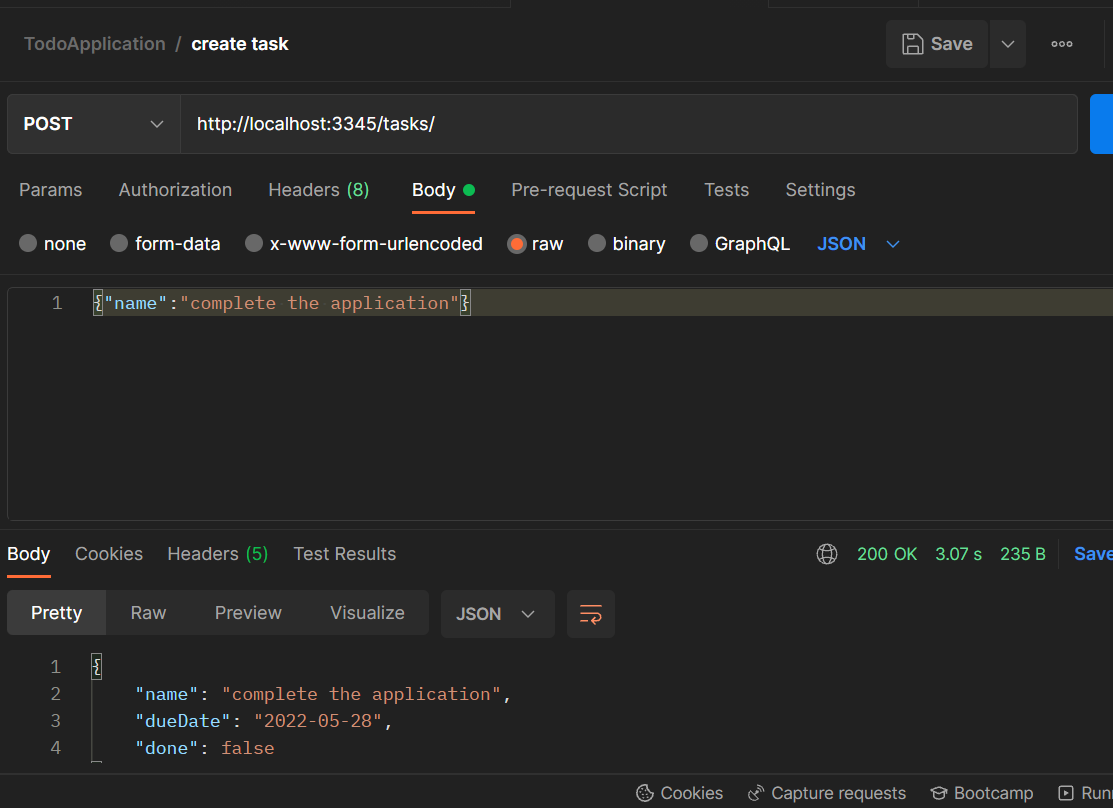Image resolution: width=1113 pixels, height=808 pixels.
Task: Click the TodoApplication breadcrumb link
Action: pos(94,43)
